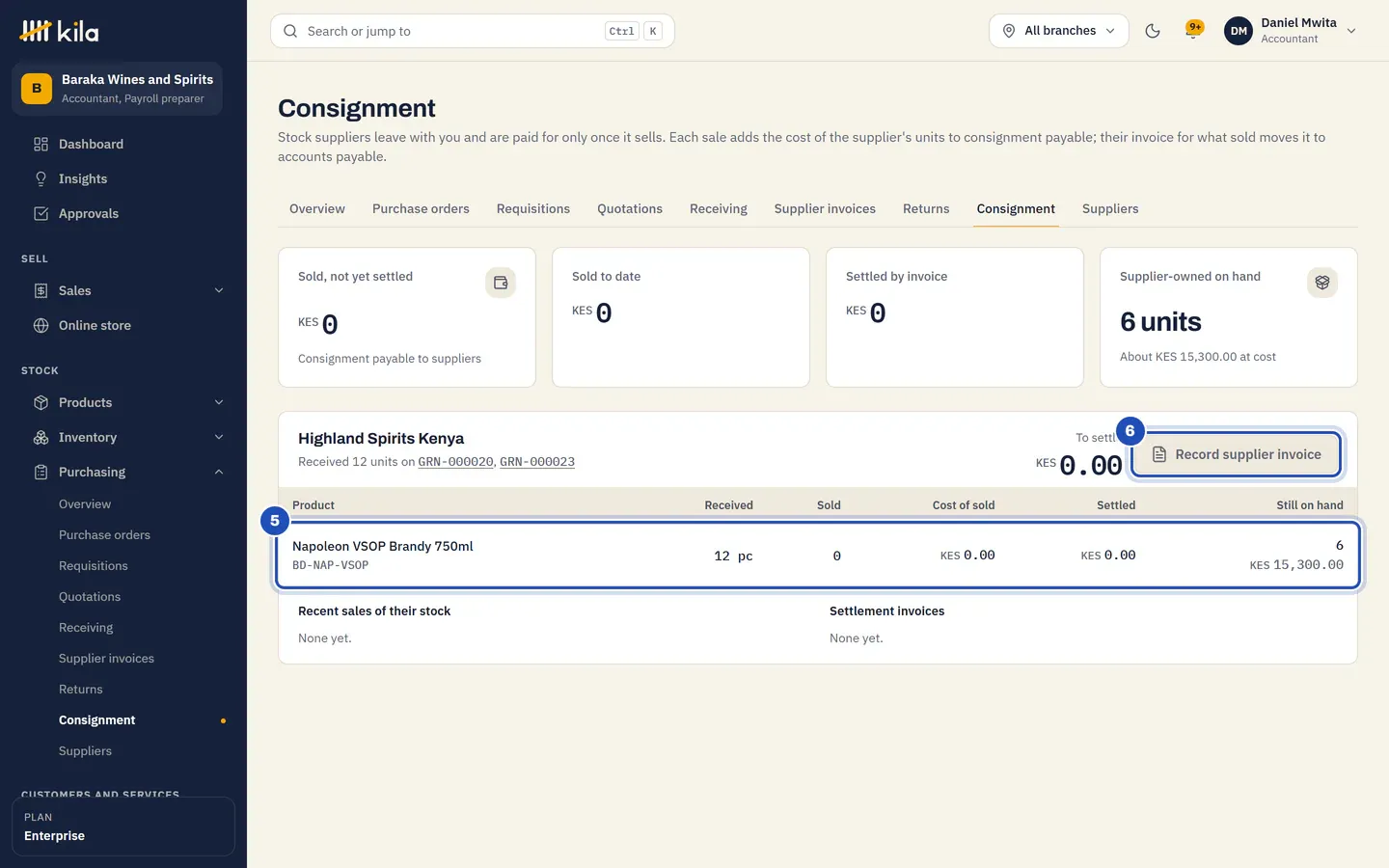Open the notifications bell
1389x868 pixels.
(1194, 31)
